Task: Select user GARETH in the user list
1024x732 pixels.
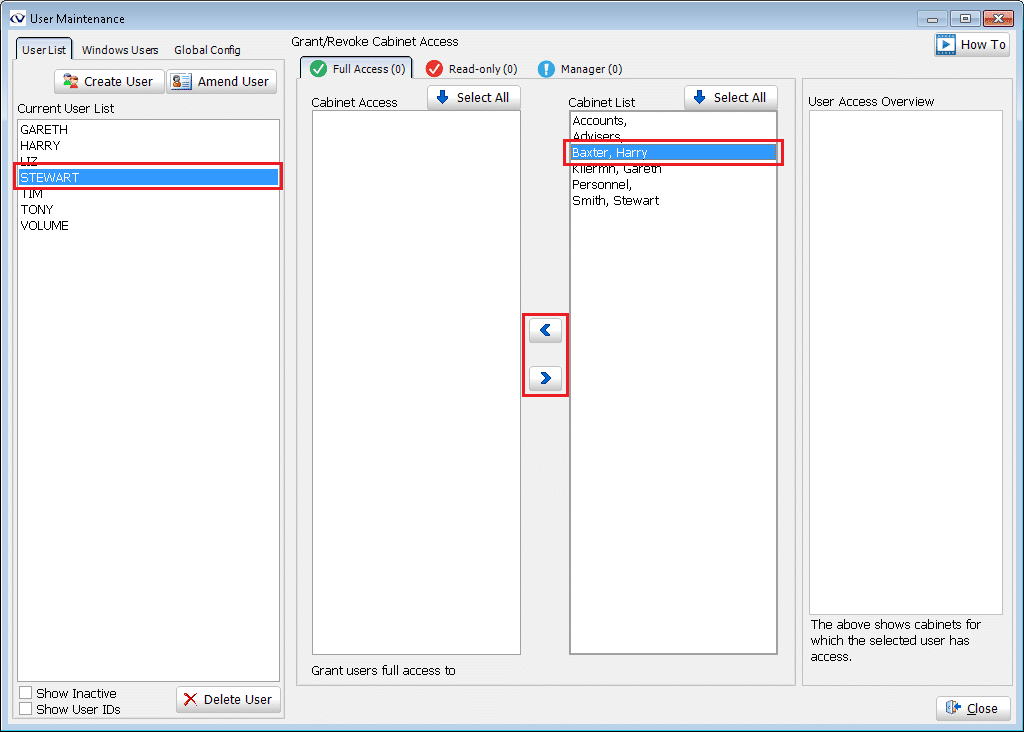Action: pos(148,129)
